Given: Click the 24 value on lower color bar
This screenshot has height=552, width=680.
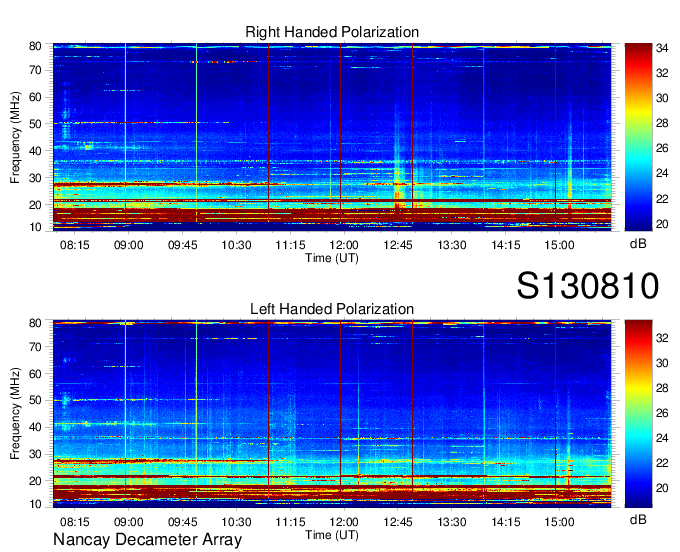Looking at the screenshot, I should (662, 438).
